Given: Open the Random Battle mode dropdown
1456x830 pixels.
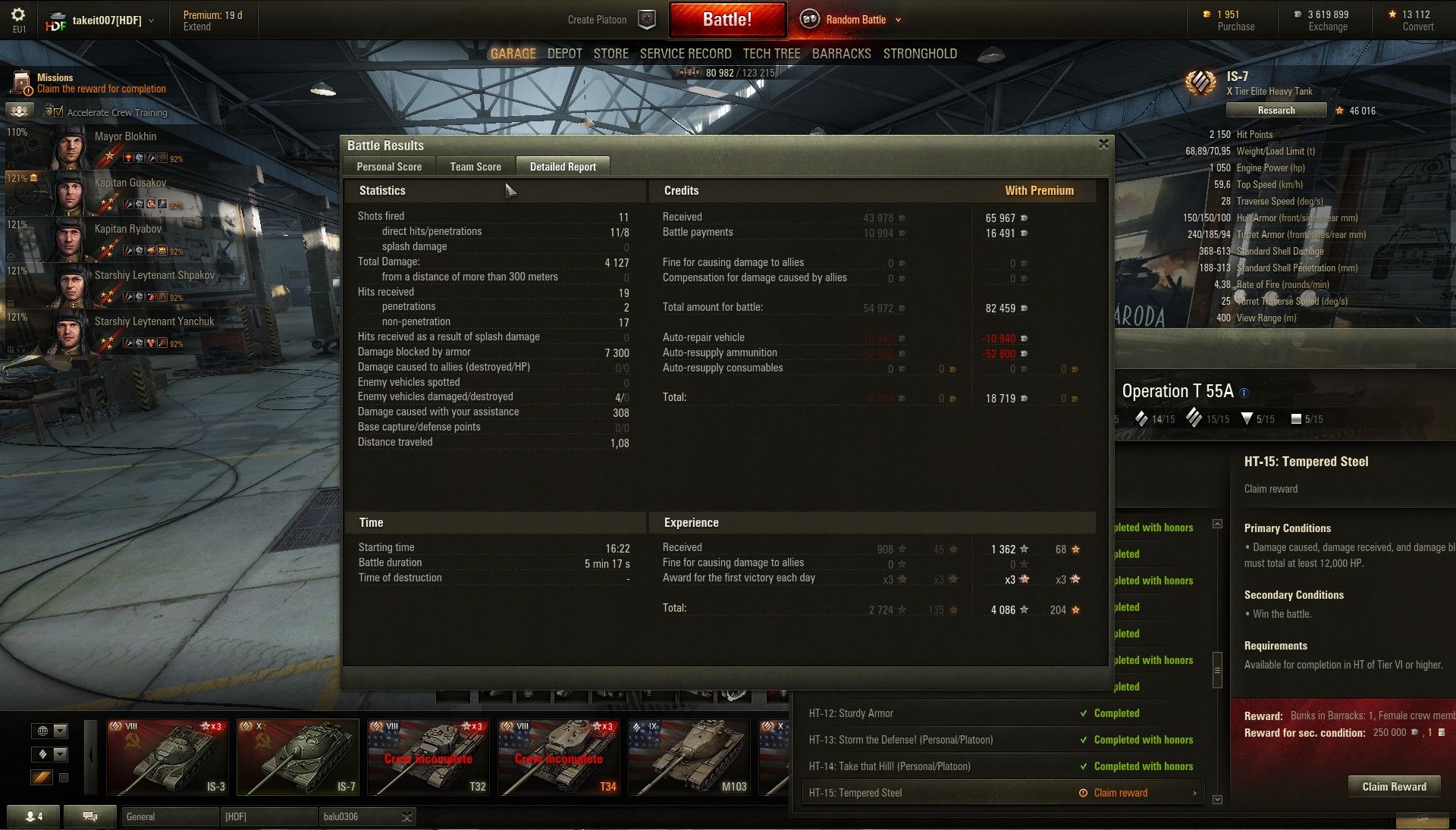Looking at the screenshot, I should click(899, 20).
